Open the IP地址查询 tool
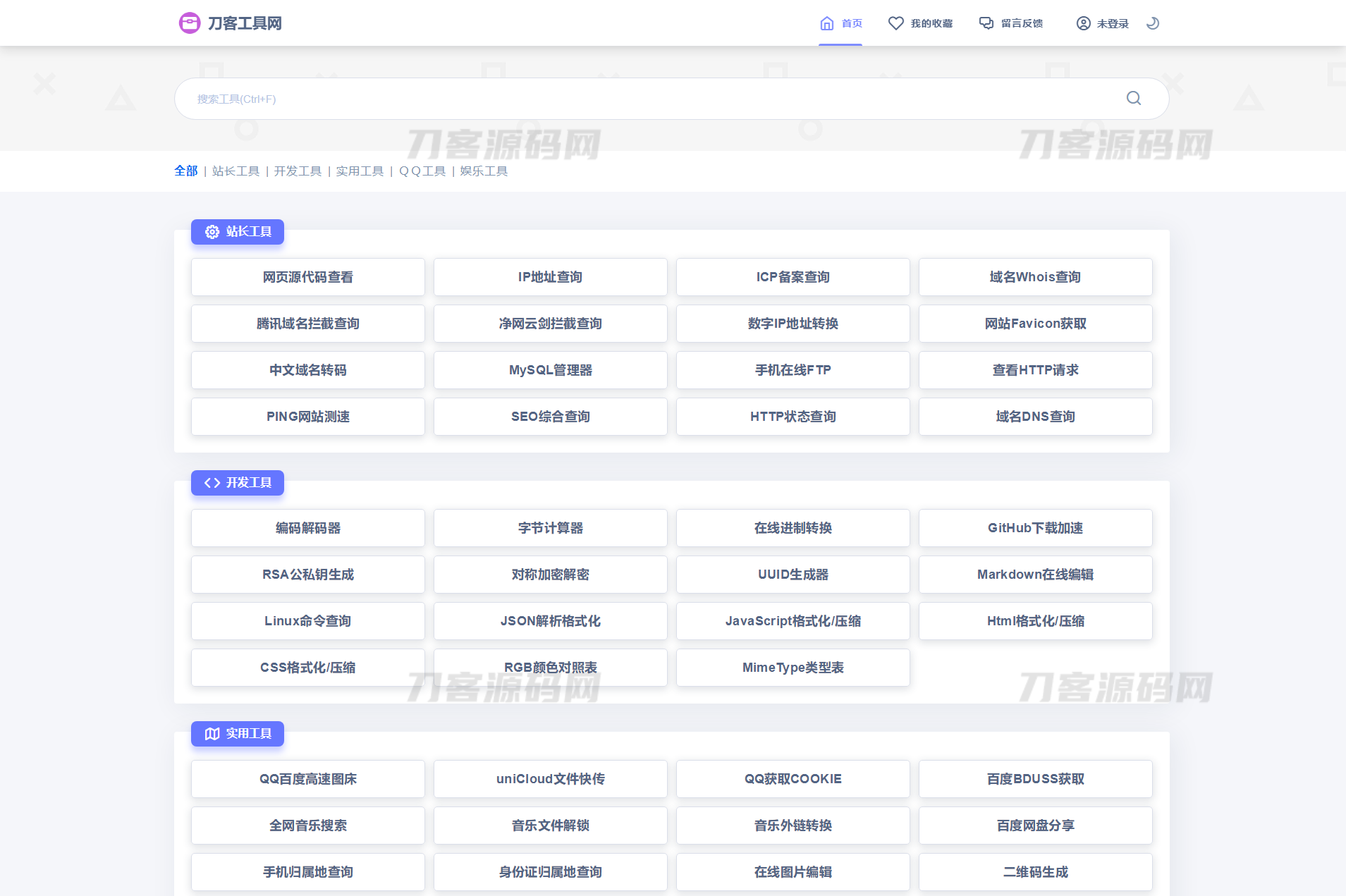Image resolution: width=1346 pixels, height=896 pixels. [x=550, y=276]
